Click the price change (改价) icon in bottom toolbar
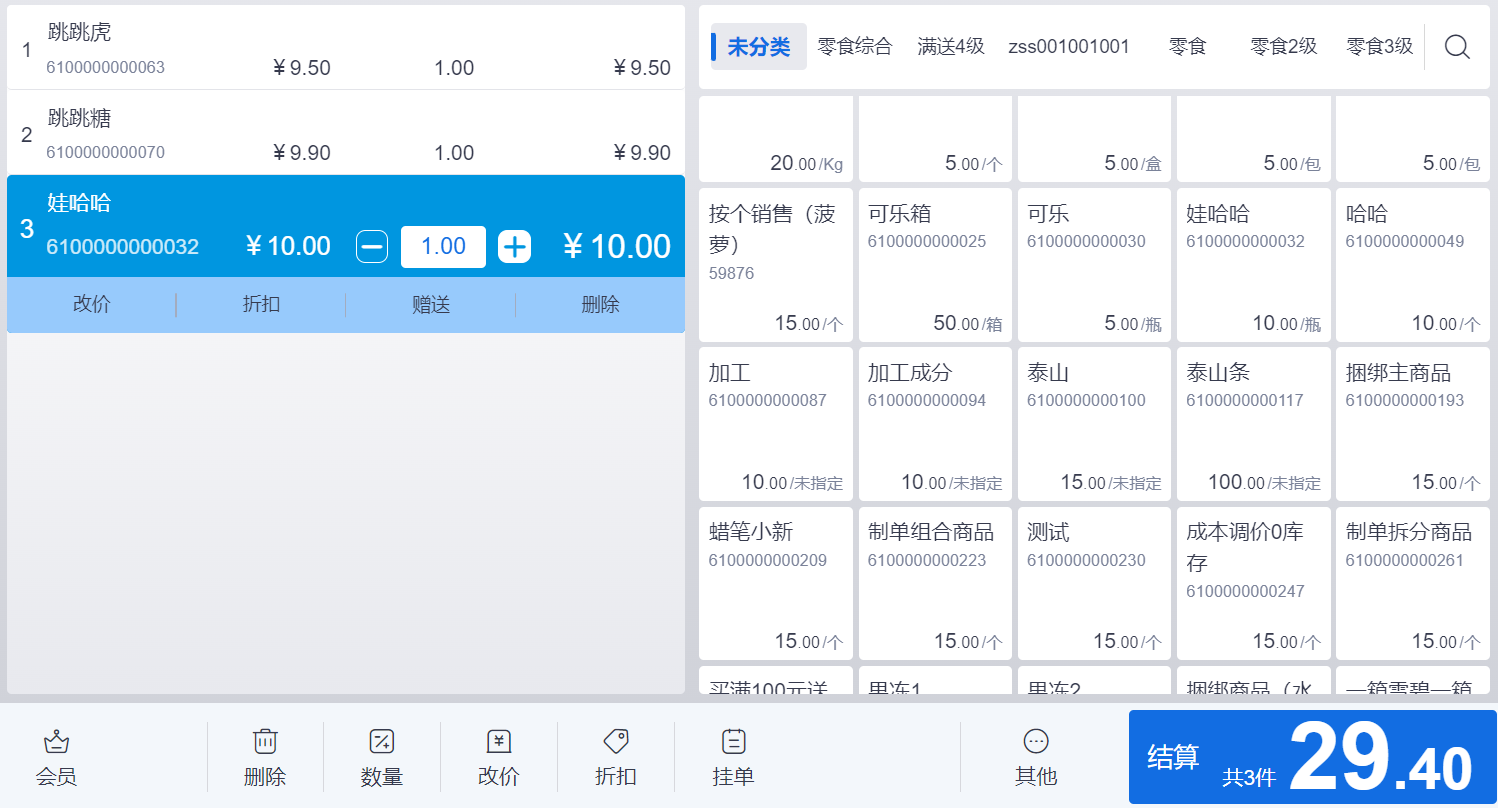 498,742
